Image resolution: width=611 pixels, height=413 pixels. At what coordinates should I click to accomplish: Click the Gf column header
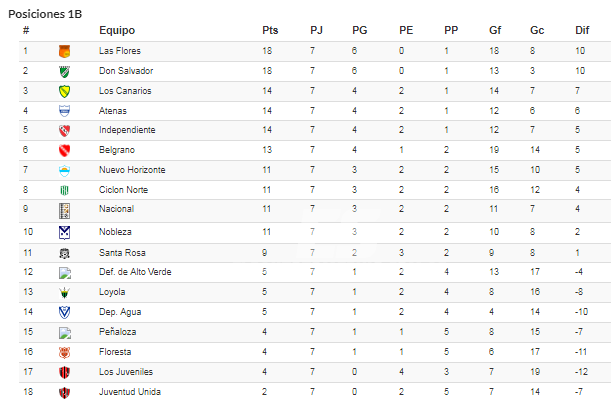pos(495,30)
